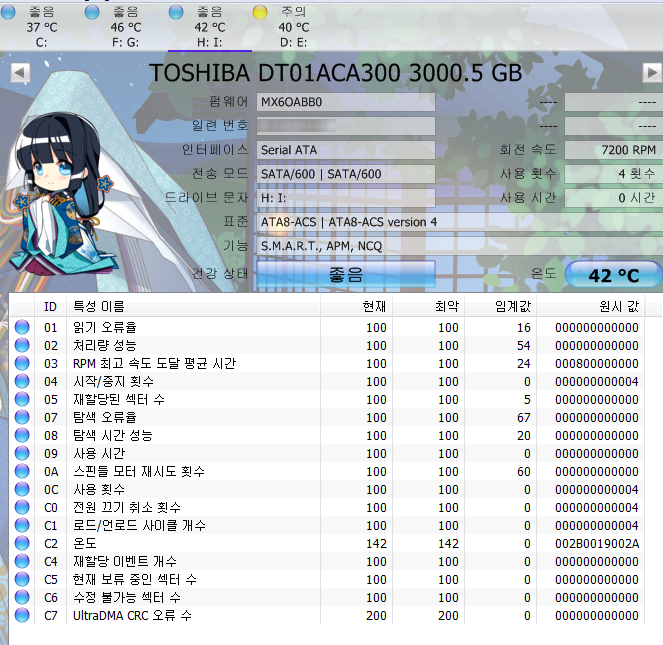Image resolution: width=663 pixels, height=645 pixels.
Task: Click the blue status orb for drive H: I:
Action: (176, 12)
